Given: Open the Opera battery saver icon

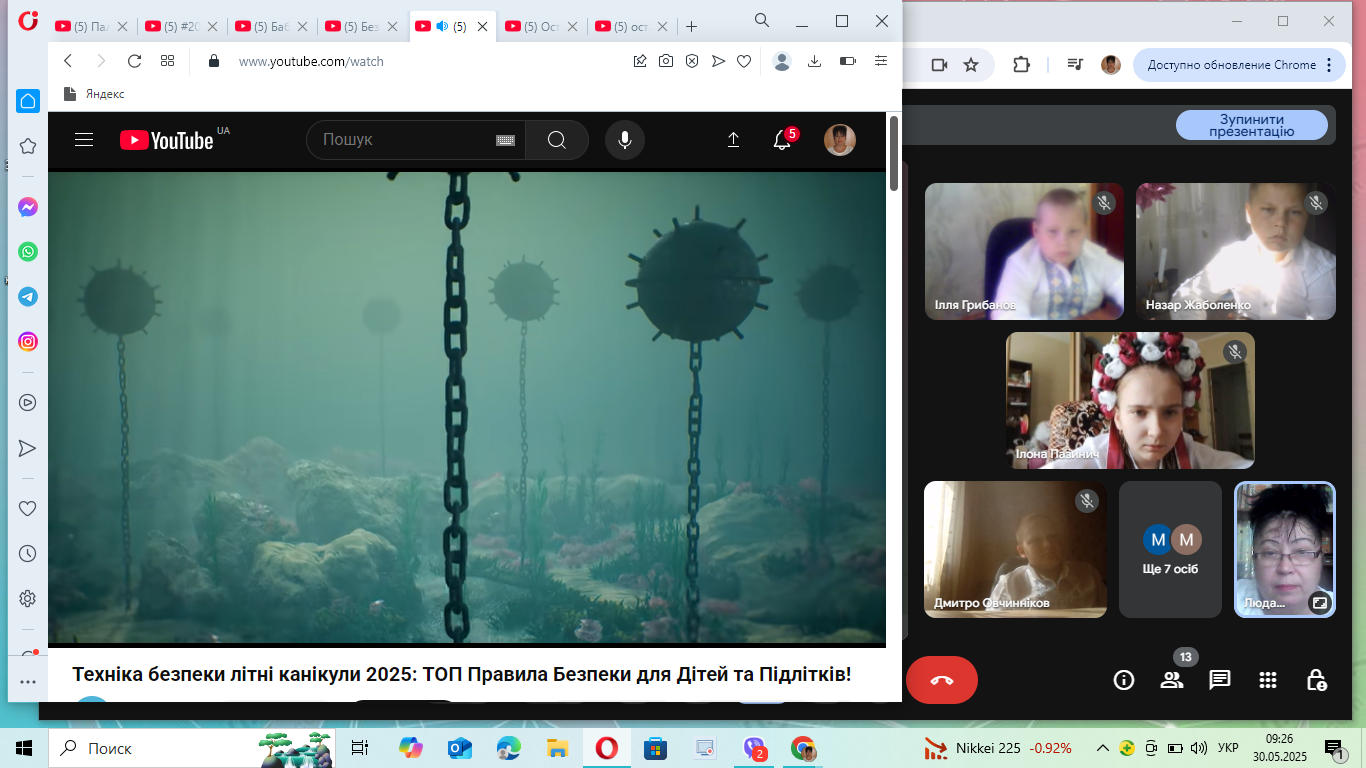Looking at the screenshot, I should 848,61.
